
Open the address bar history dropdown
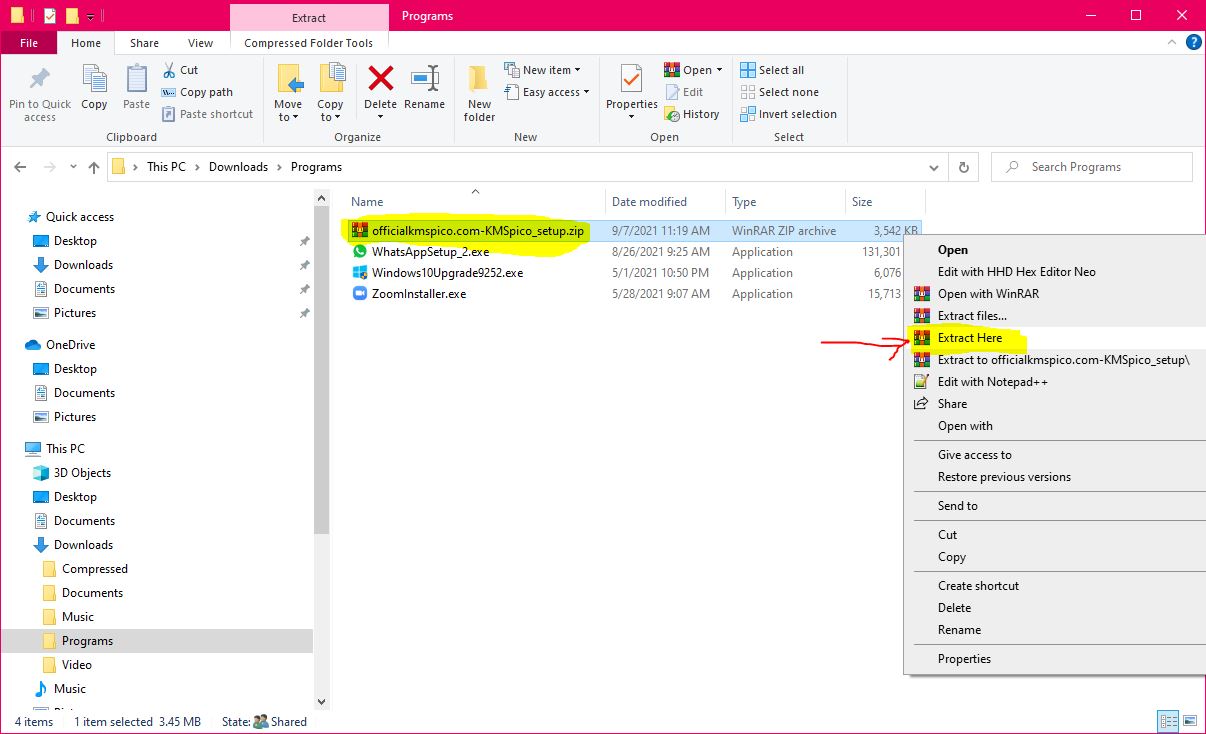(935, 167)
